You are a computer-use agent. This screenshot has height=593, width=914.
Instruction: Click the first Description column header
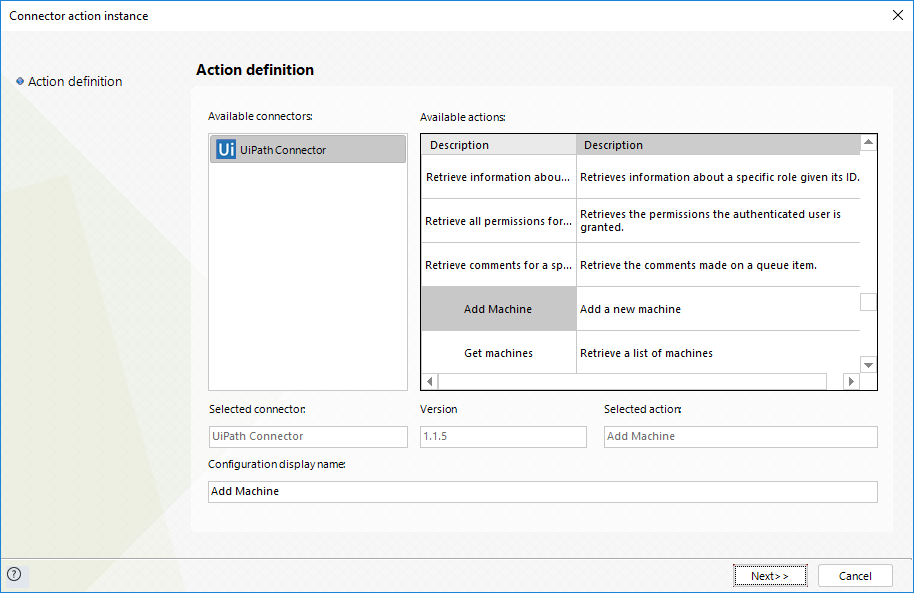(499, 145)
